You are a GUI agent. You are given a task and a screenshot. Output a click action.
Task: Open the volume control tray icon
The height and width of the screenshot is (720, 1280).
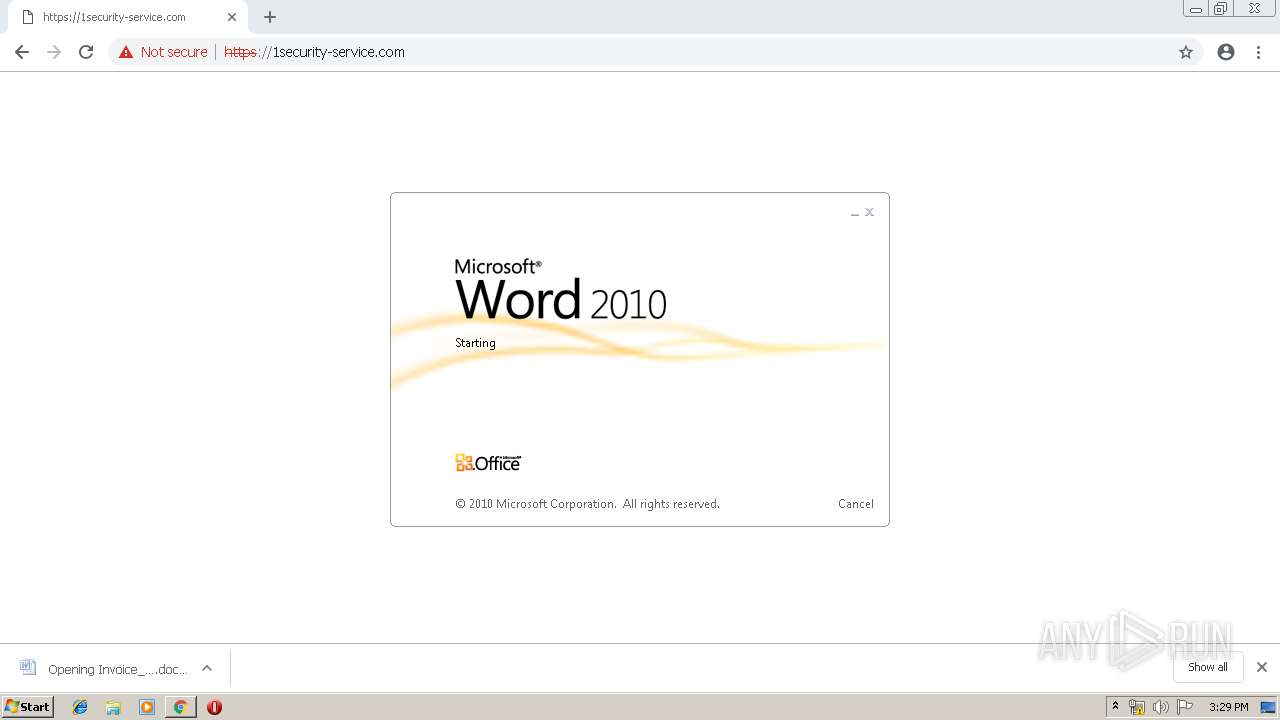1161,707
